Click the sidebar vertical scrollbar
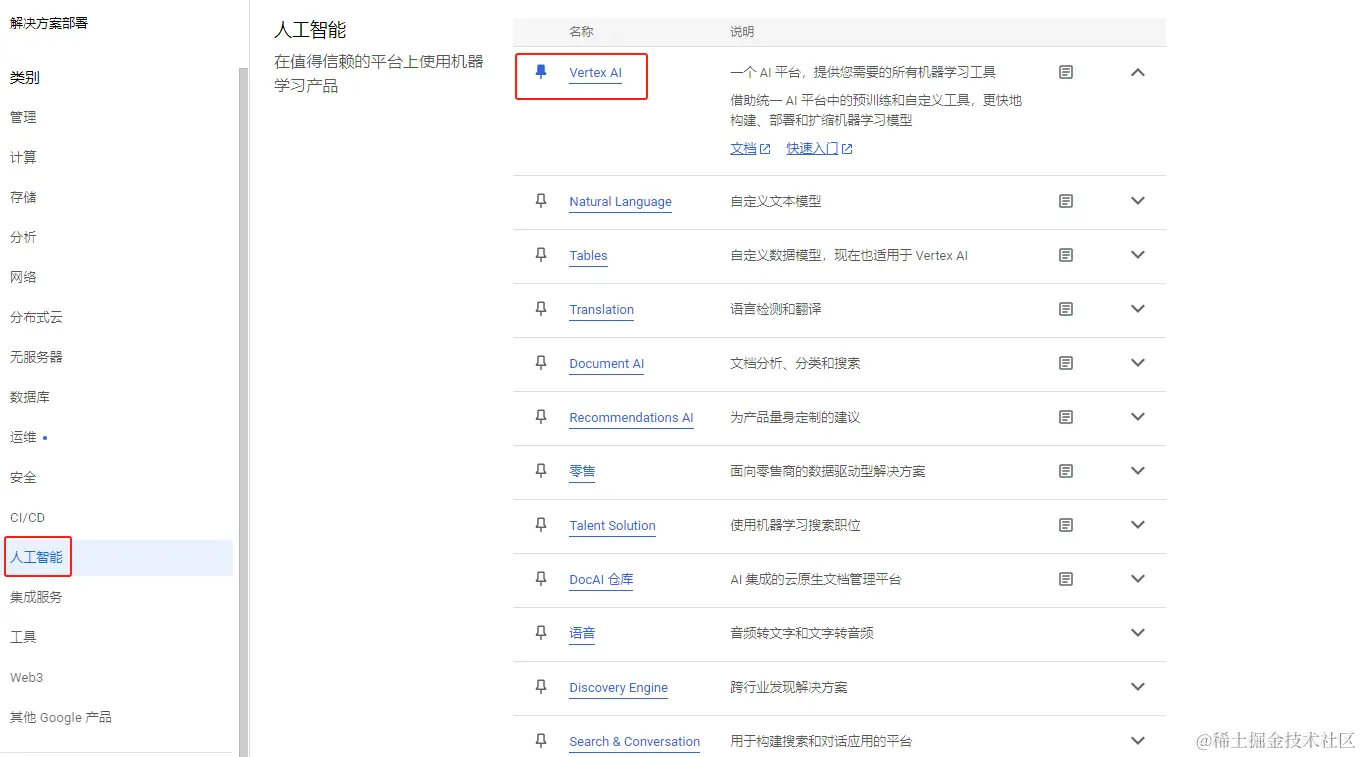Screen dimensions: 1362x757 tap(243, 410)
